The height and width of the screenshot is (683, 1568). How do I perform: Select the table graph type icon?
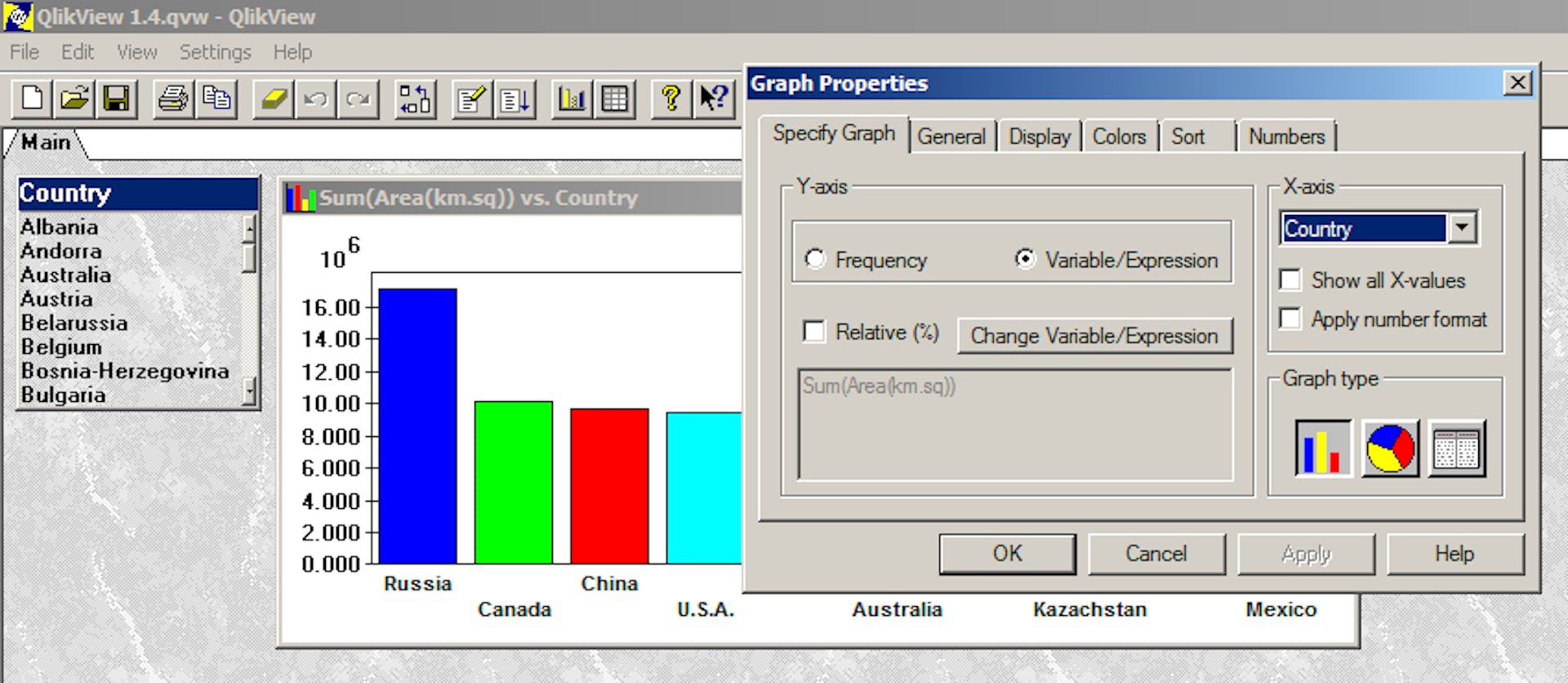(1456, 449)
